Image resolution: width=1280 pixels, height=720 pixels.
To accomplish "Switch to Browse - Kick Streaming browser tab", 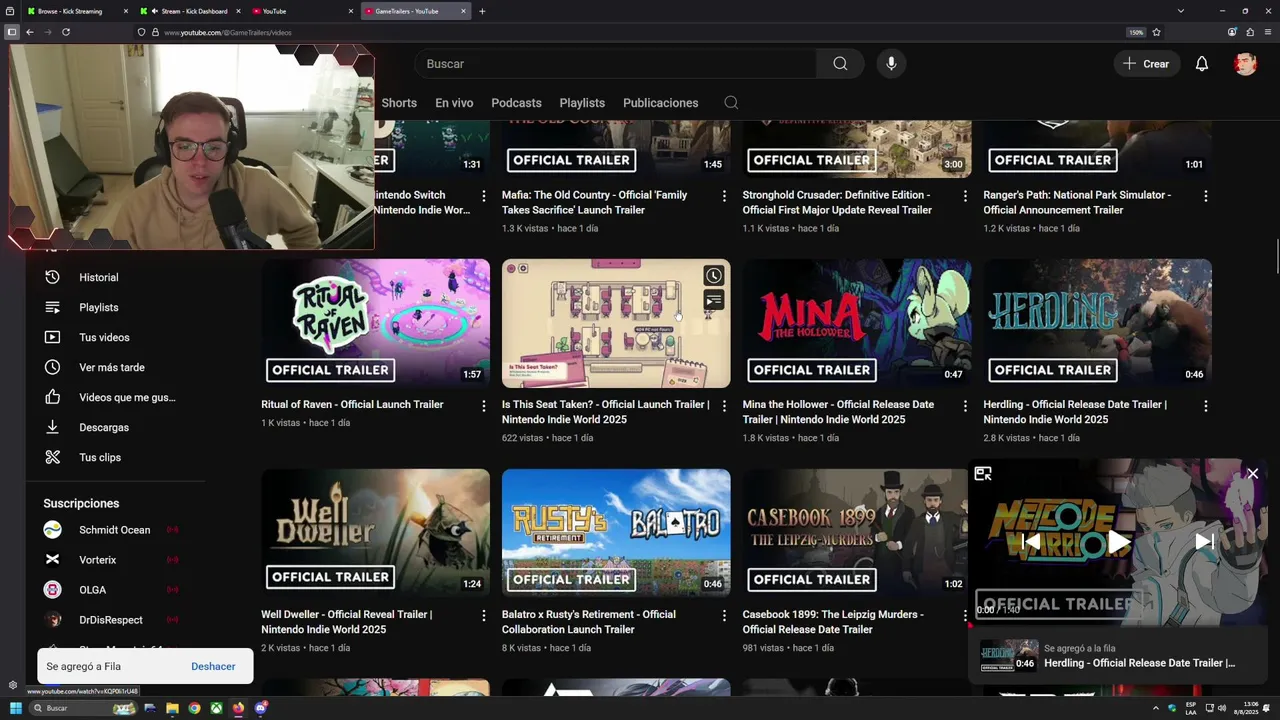I will pyautogui.click(x=76, y=11).
